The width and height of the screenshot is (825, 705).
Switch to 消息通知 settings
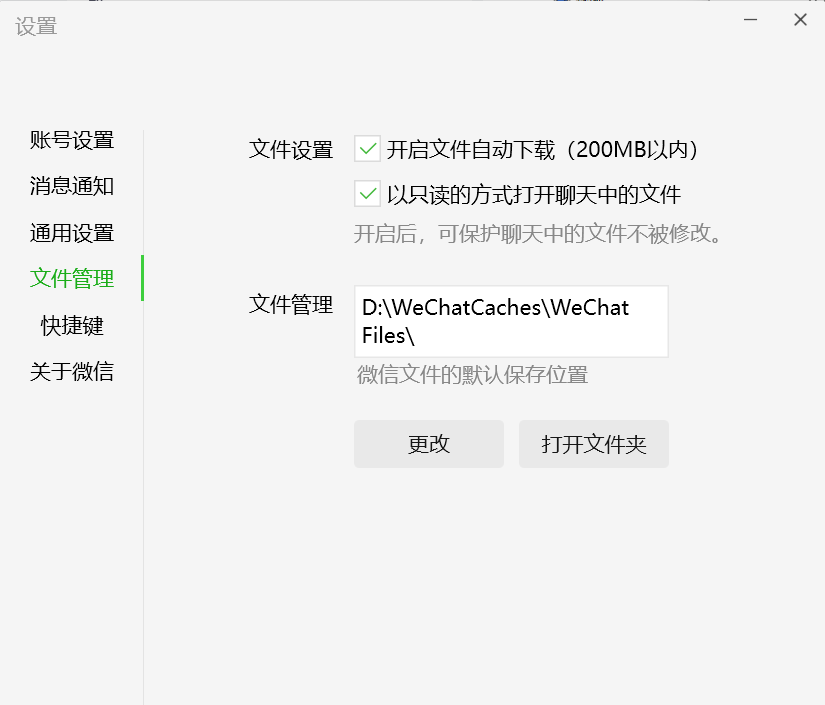(x=72, y=186)
